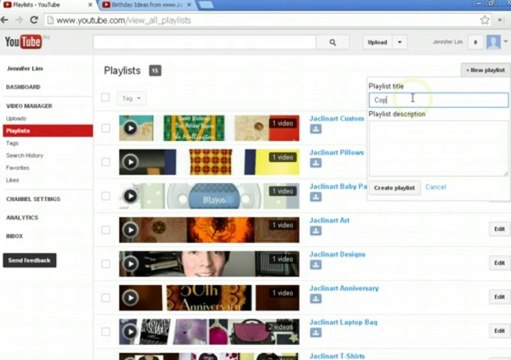Screen dimensions: 511x360
Task: Open the Jaclinart Anniversary playlist link
Action: pyautogui.click(x=344, y=288)
